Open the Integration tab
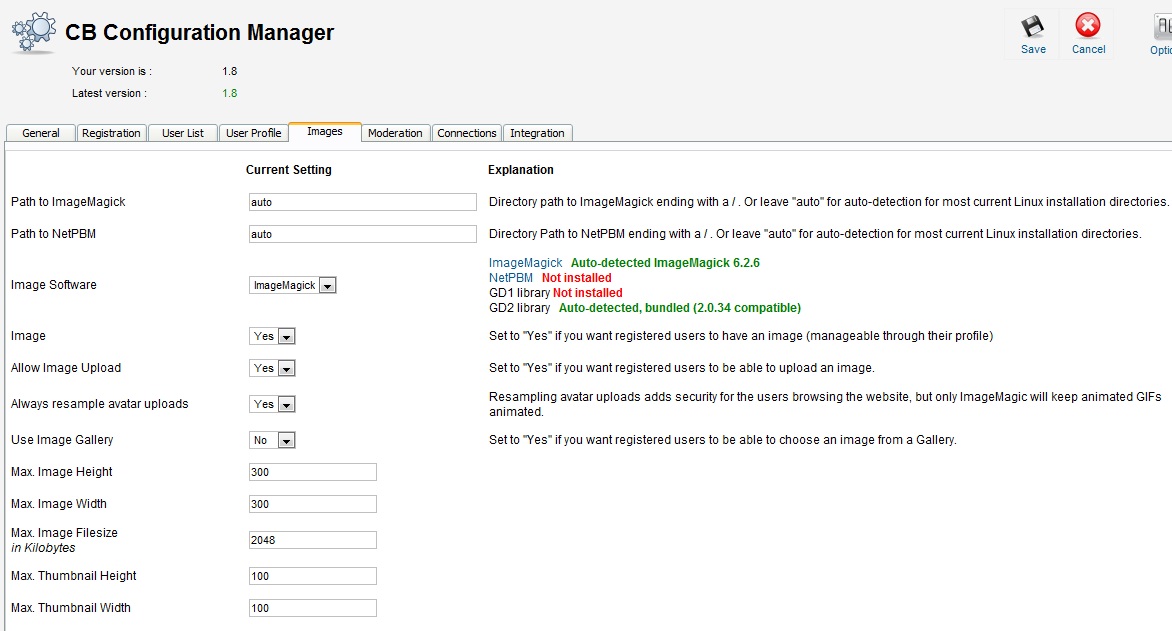This screenshot has height=631, width=1172. [x=537, y=133]
